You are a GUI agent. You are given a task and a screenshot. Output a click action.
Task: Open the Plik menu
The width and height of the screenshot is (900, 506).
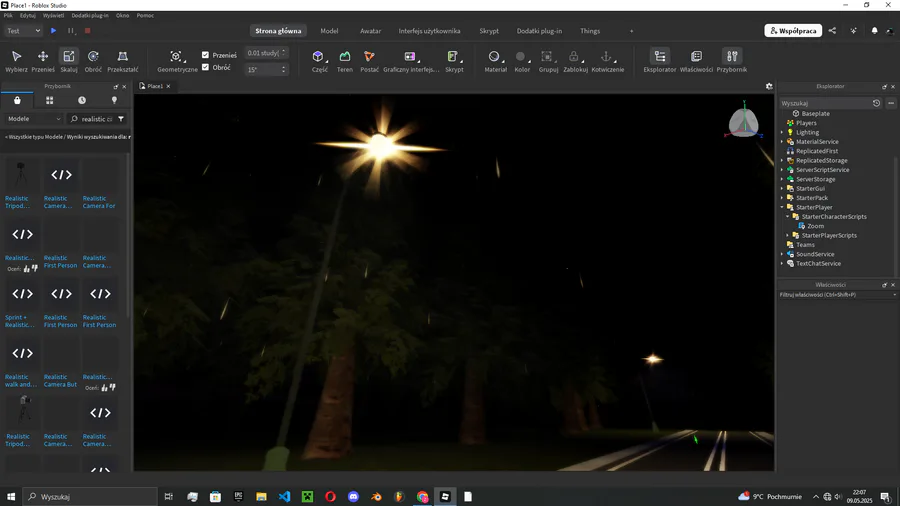click(8, 15)
